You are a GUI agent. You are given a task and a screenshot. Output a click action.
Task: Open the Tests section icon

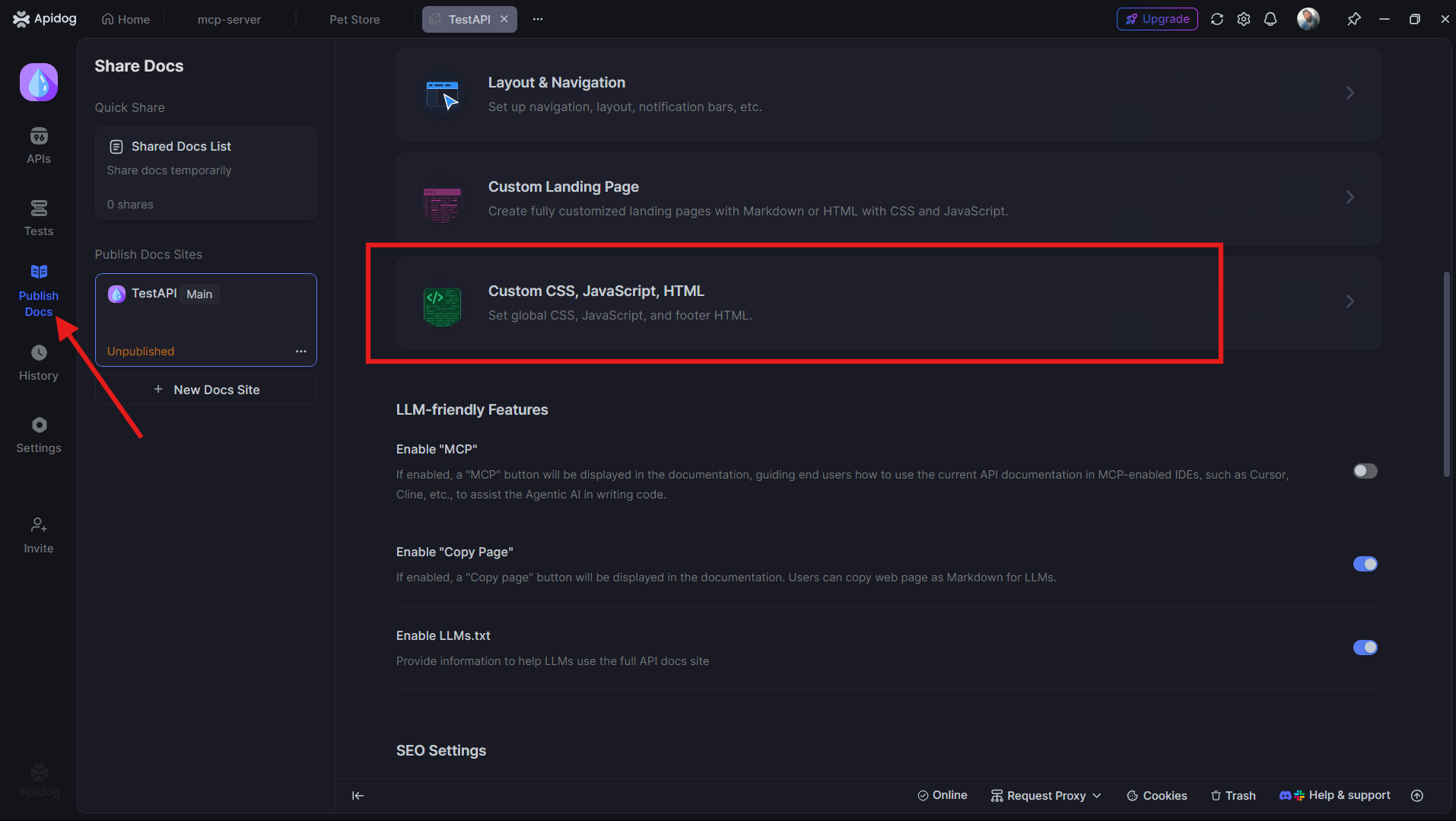pos(39,208)
